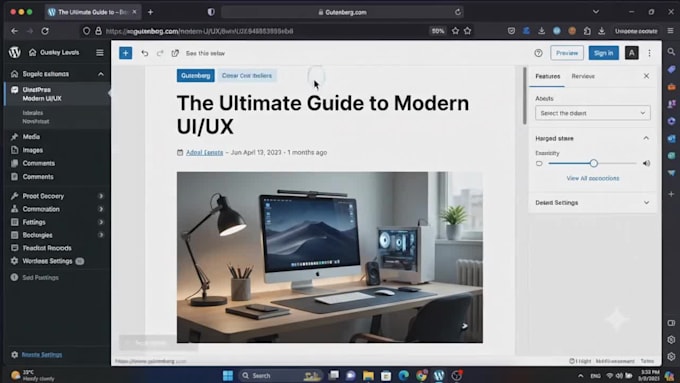Switch to the Rerview tab
The image size is (680, 383).
[x=583, y=76]
